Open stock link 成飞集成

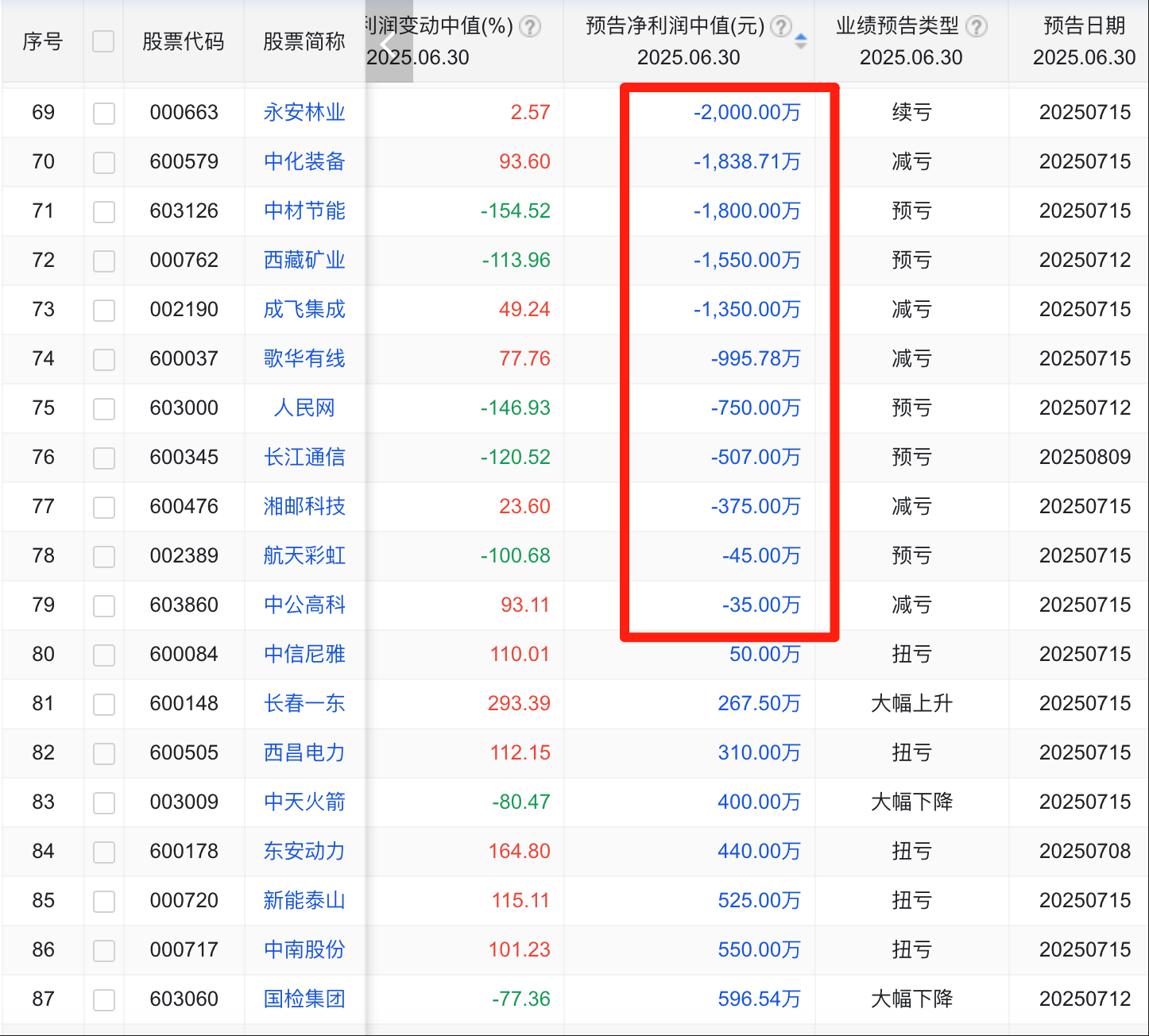[x=304, y=309]
